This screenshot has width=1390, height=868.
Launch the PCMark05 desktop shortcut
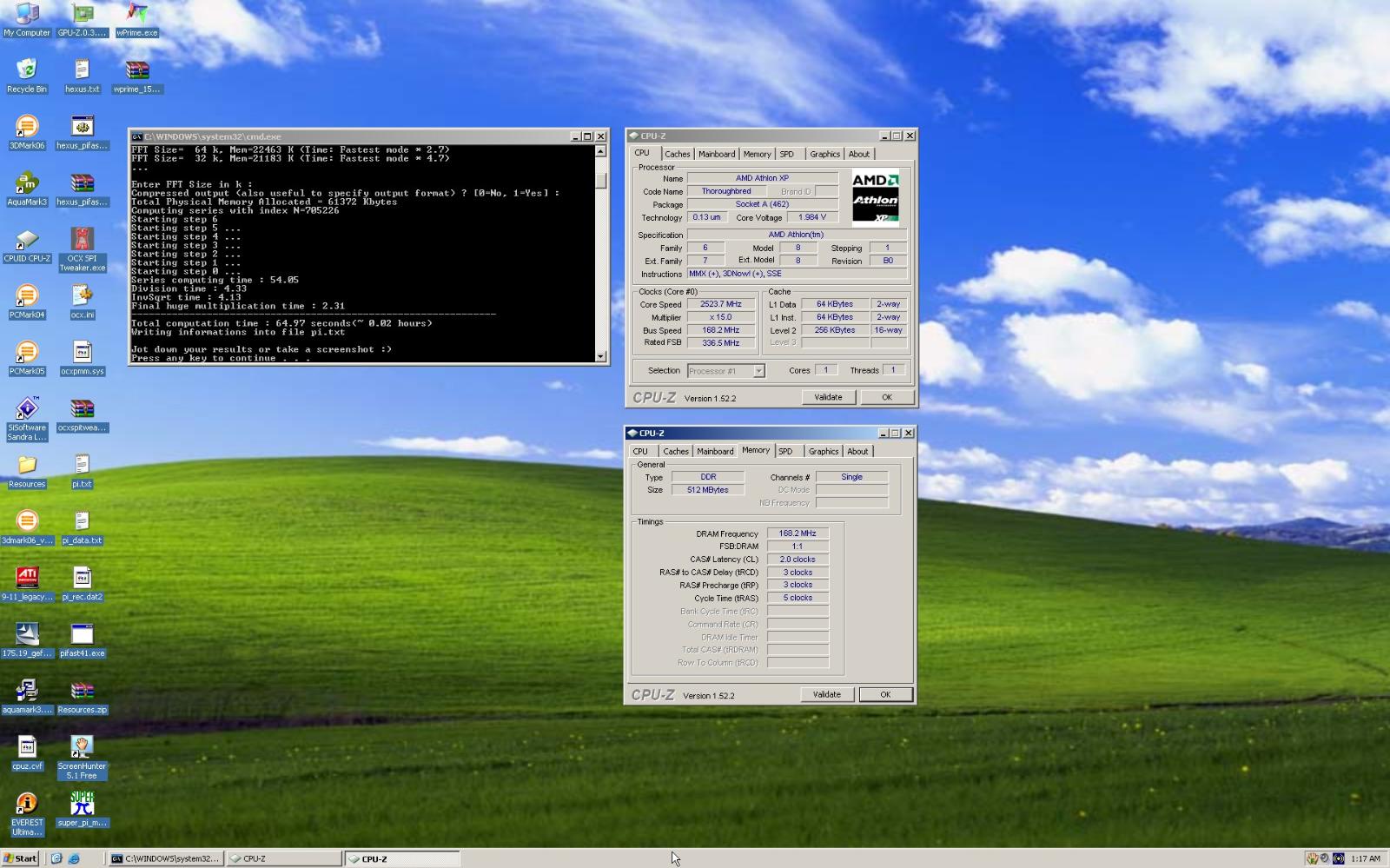27,359
